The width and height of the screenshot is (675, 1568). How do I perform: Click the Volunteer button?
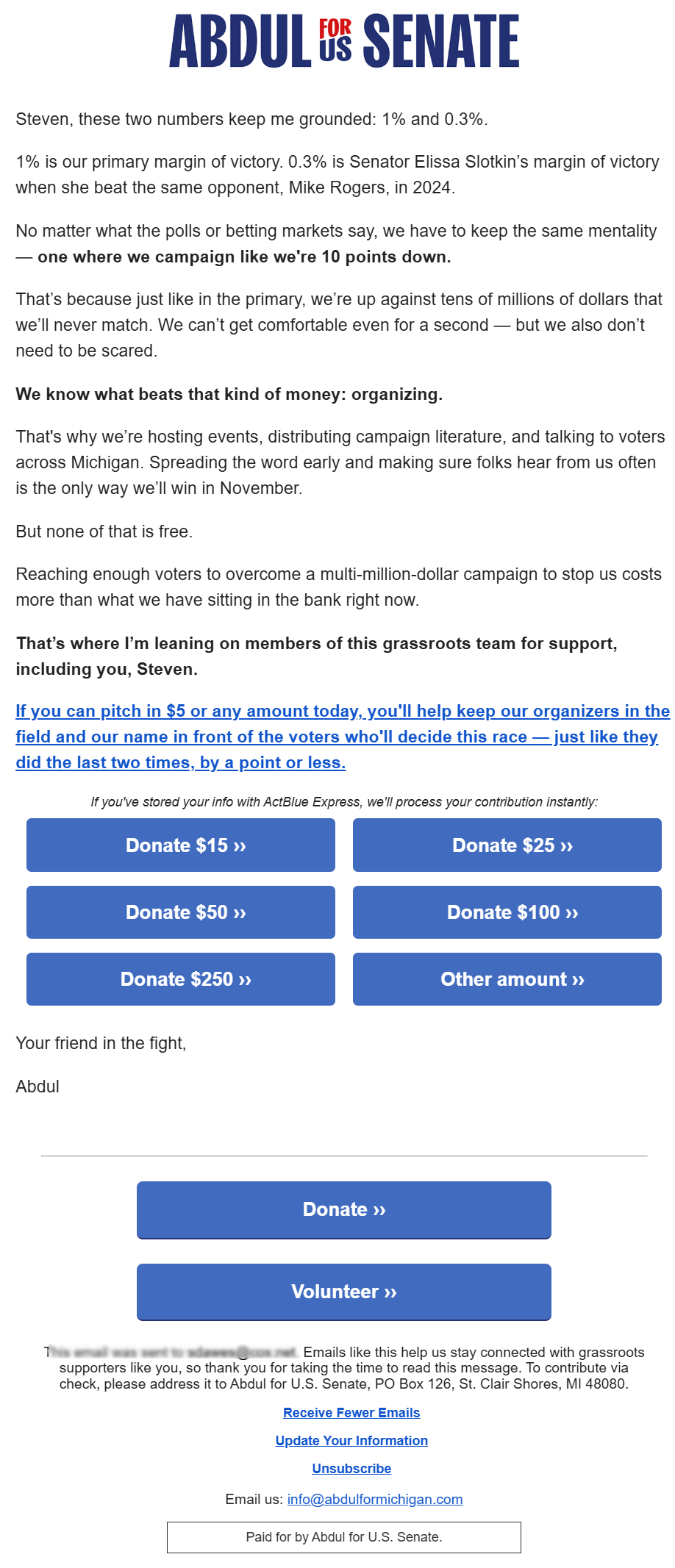click(x=344, y=1292)
